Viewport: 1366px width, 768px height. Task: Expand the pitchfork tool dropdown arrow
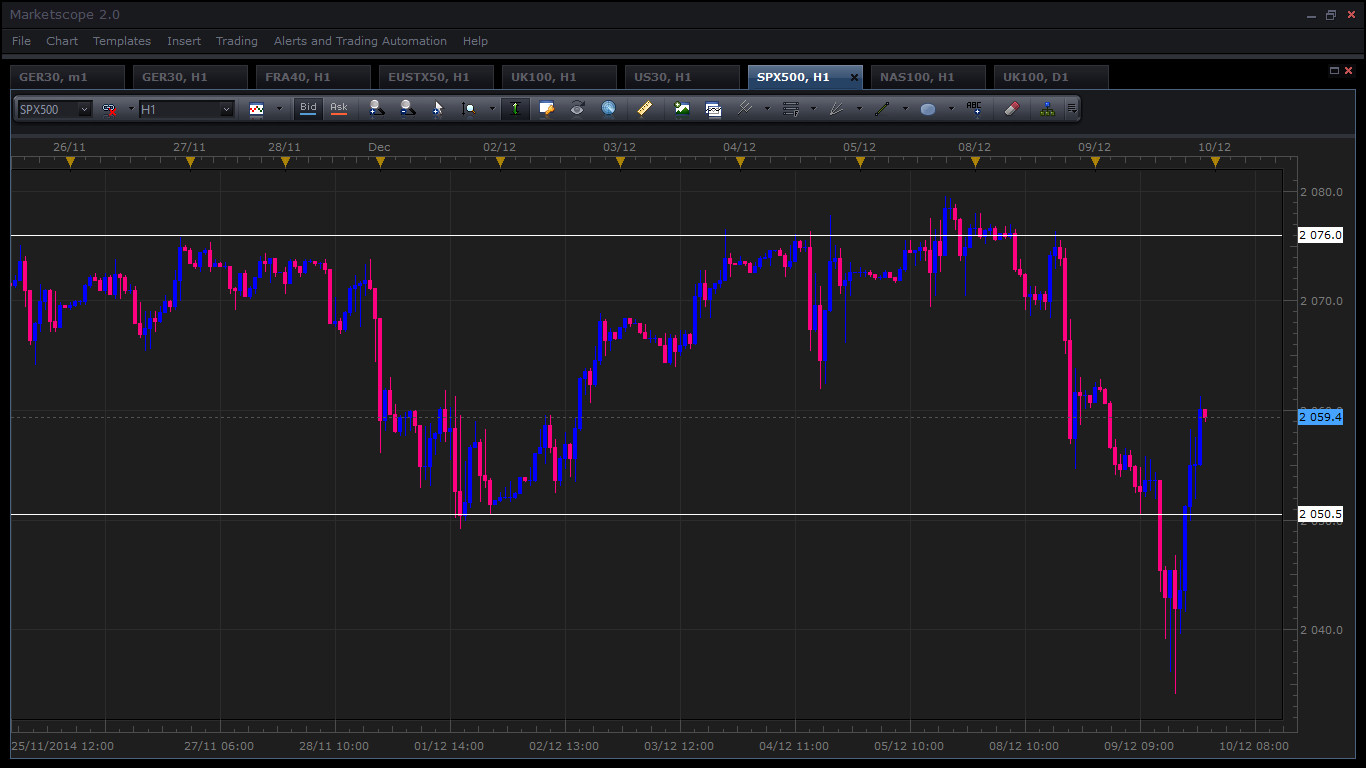click(x=767, y=109)
